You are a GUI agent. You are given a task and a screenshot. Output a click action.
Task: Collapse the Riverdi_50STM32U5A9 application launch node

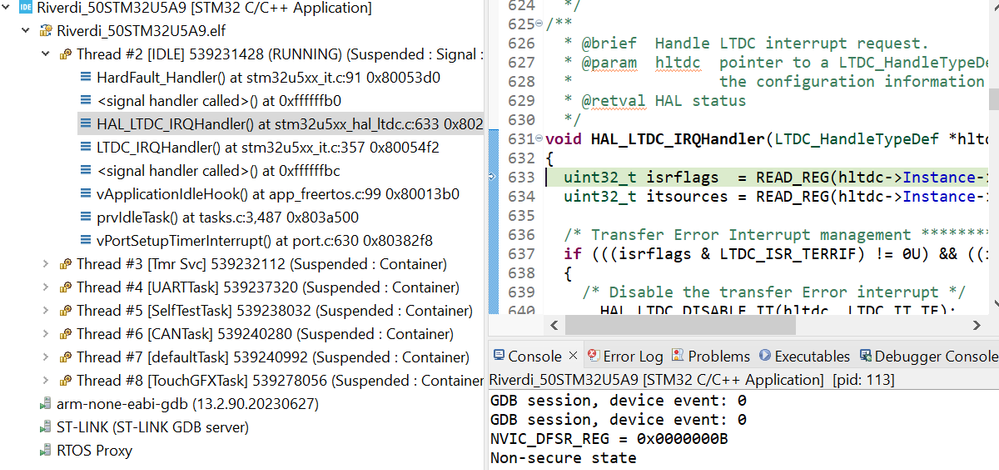tap(6, 8)
